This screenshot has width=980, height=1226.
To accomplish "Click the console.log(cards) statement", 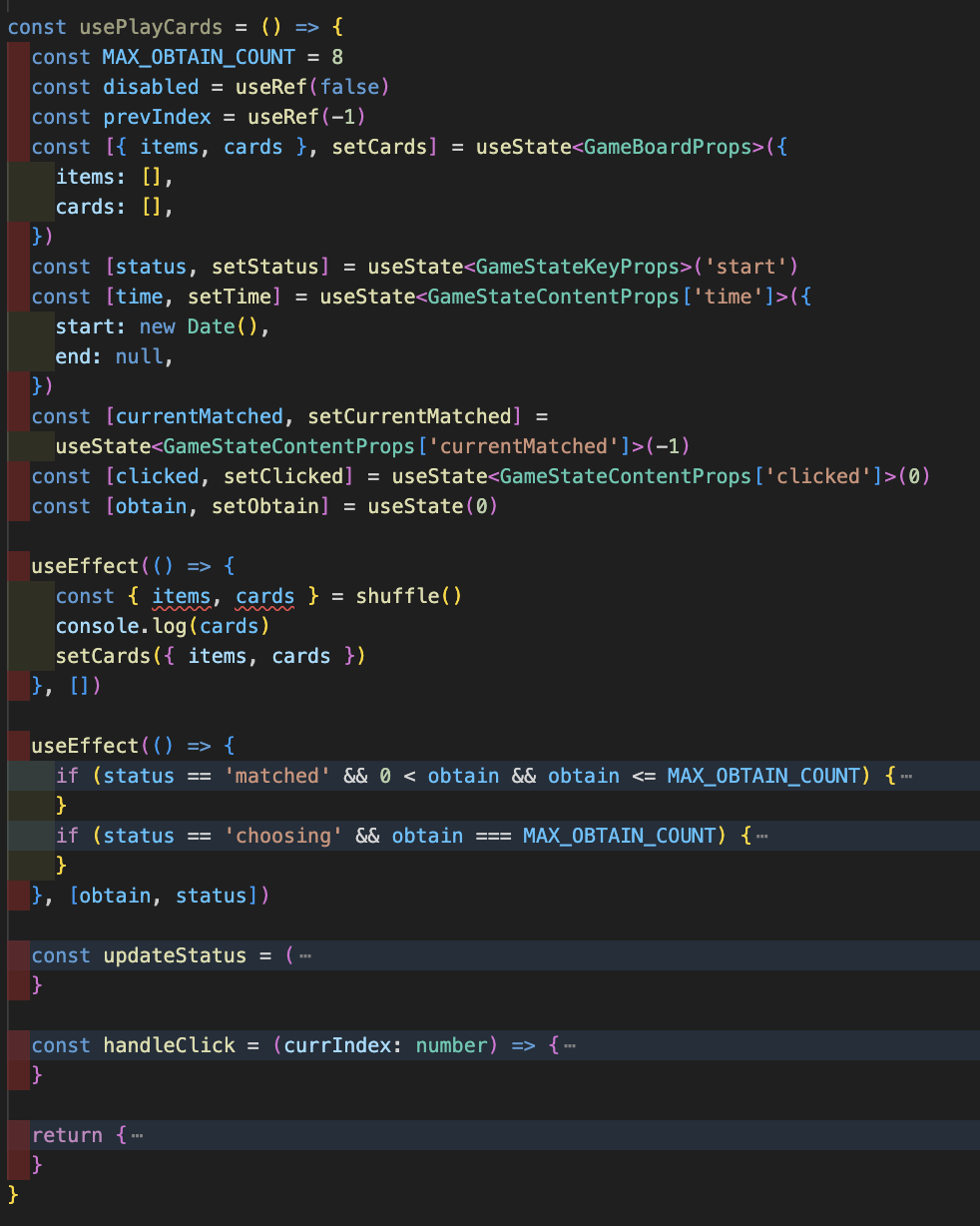I will click(164, 626).
